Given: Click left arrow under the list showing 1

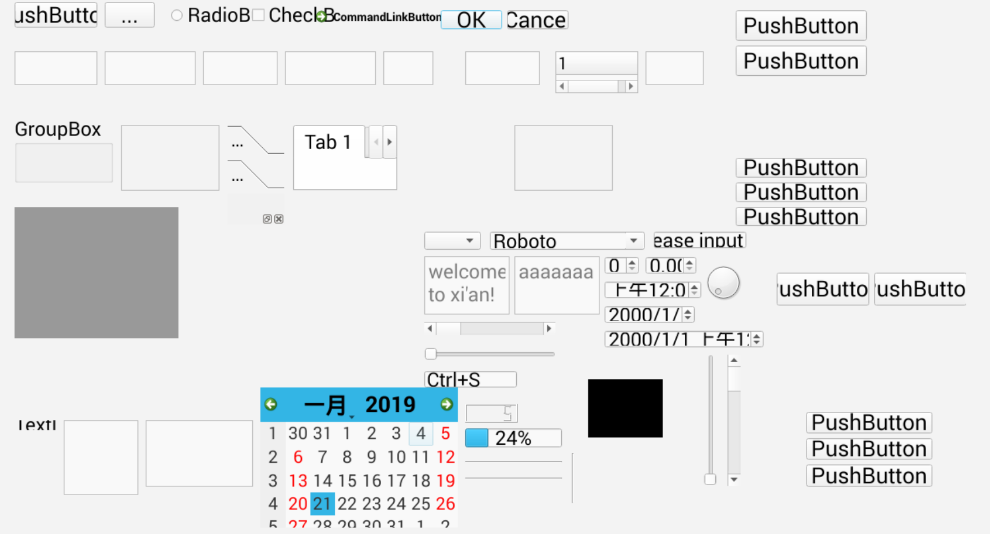Looking at the screenshot, I should coord(562,86).
